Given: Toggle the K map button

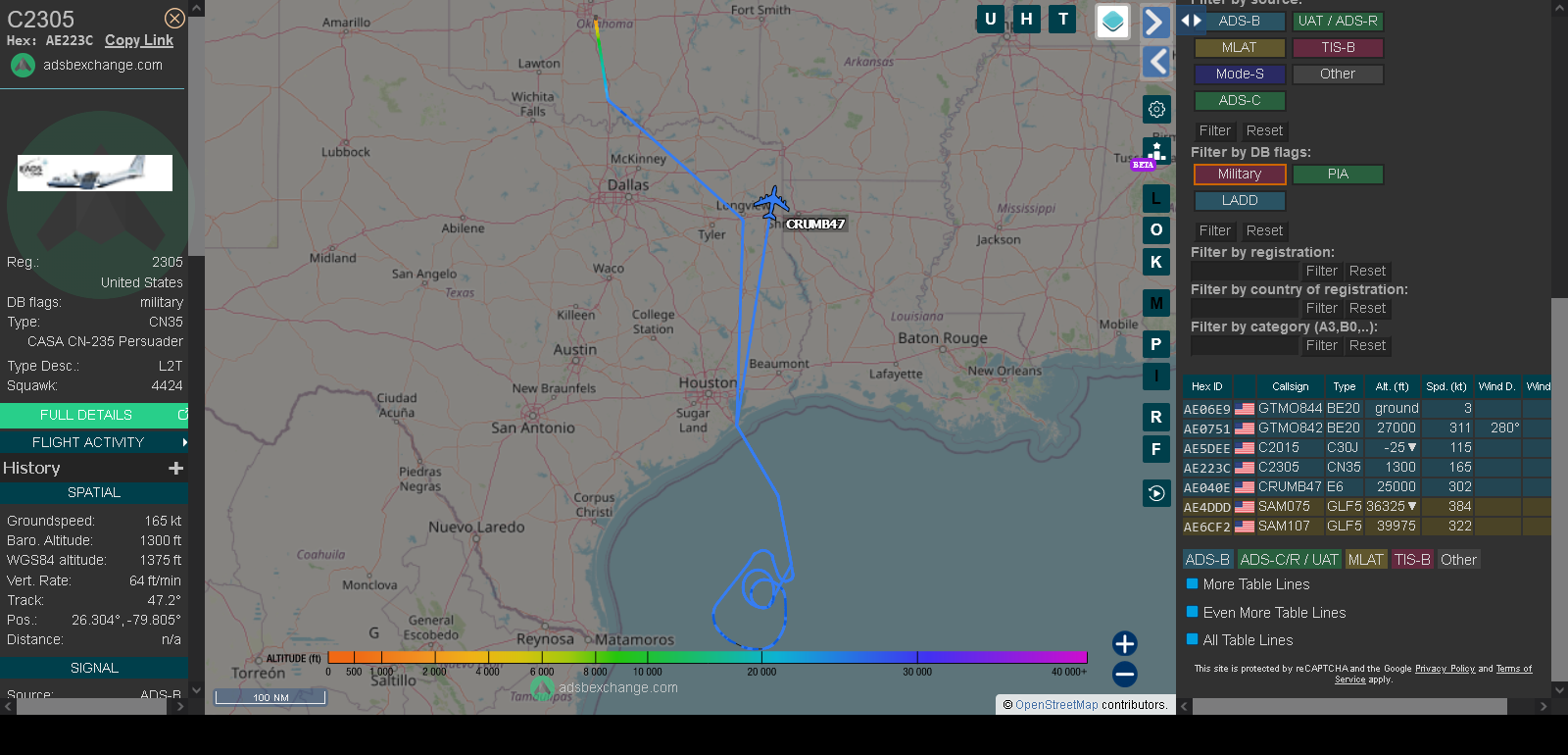Looking at the screenshot, I should coord(1156,262).
